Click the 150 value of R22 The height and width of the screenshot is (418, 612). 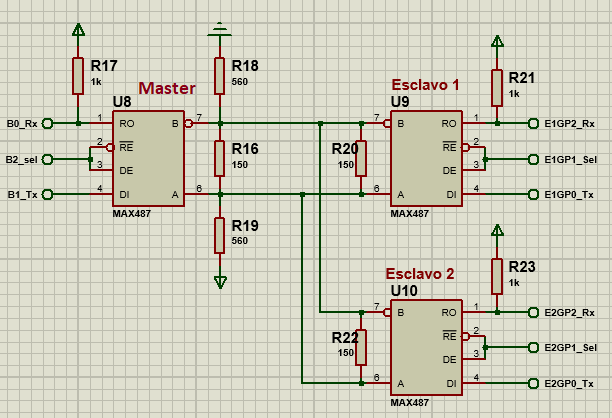346,352
